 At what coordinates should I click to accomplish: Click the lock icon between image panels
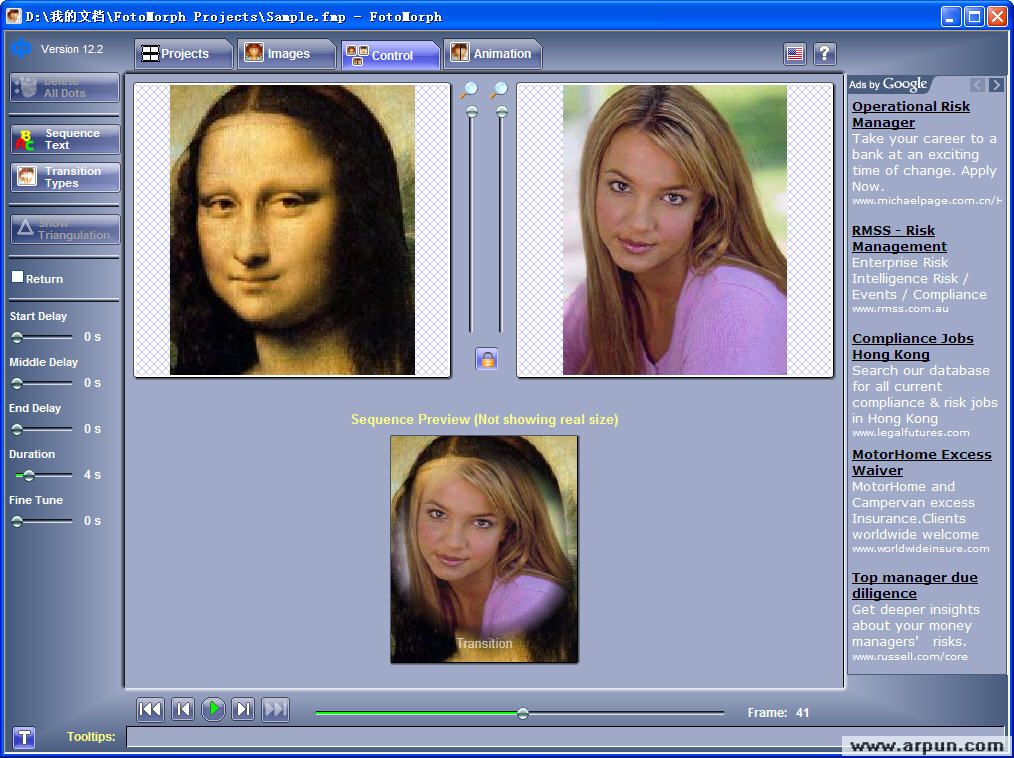[x=486, y=359]
